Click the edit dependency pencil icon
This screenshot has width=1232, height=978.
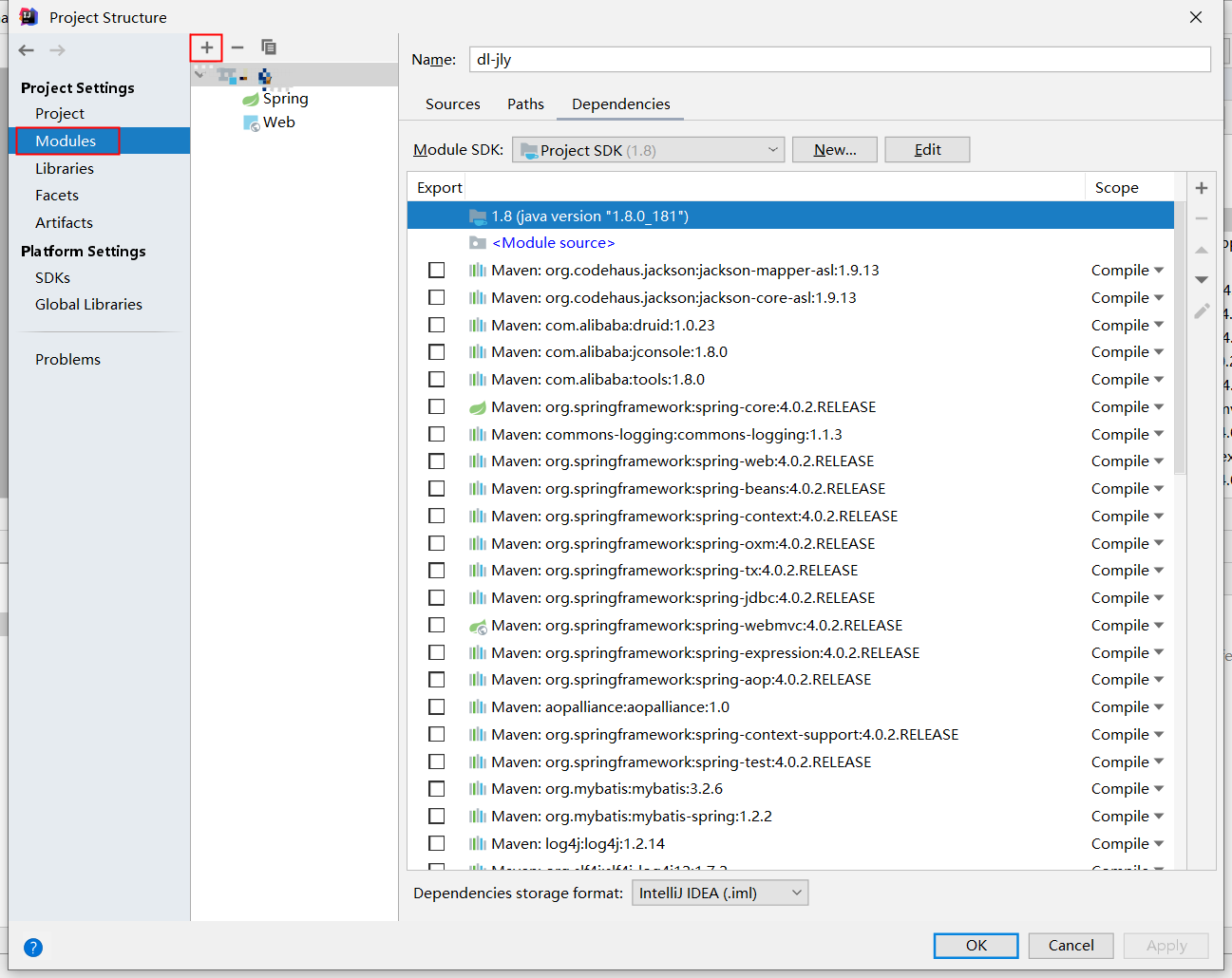click(x=1202, y=310)
